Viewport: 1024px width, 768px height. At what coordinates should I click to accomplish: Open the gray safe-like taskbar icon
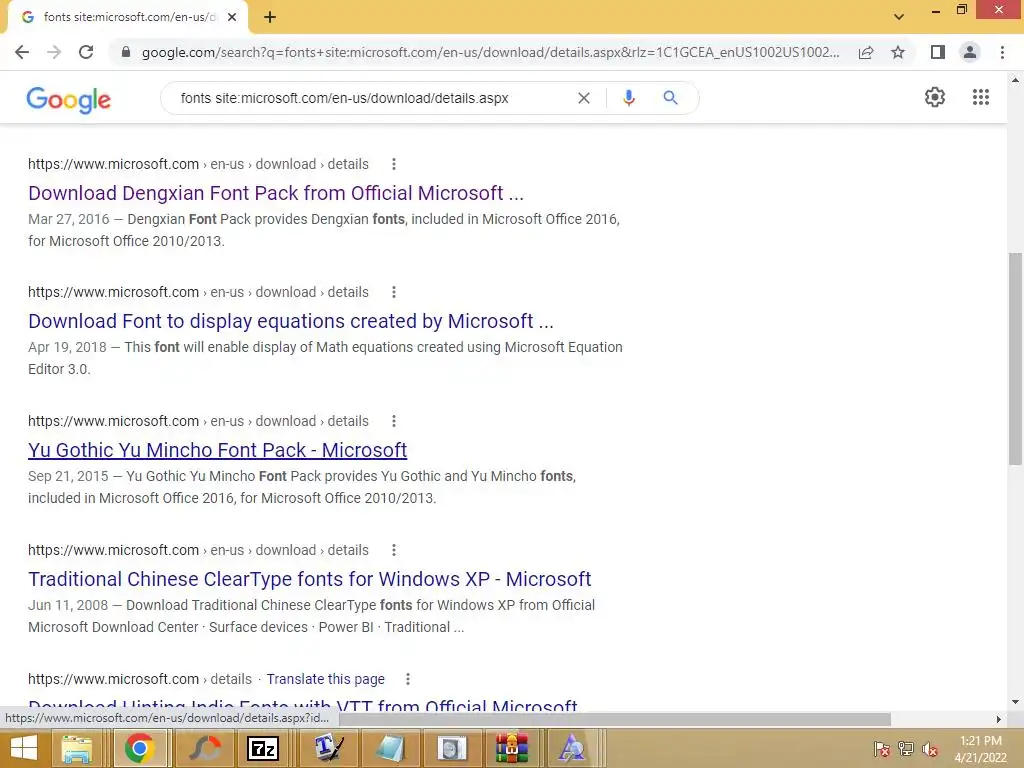pos(452,749)
